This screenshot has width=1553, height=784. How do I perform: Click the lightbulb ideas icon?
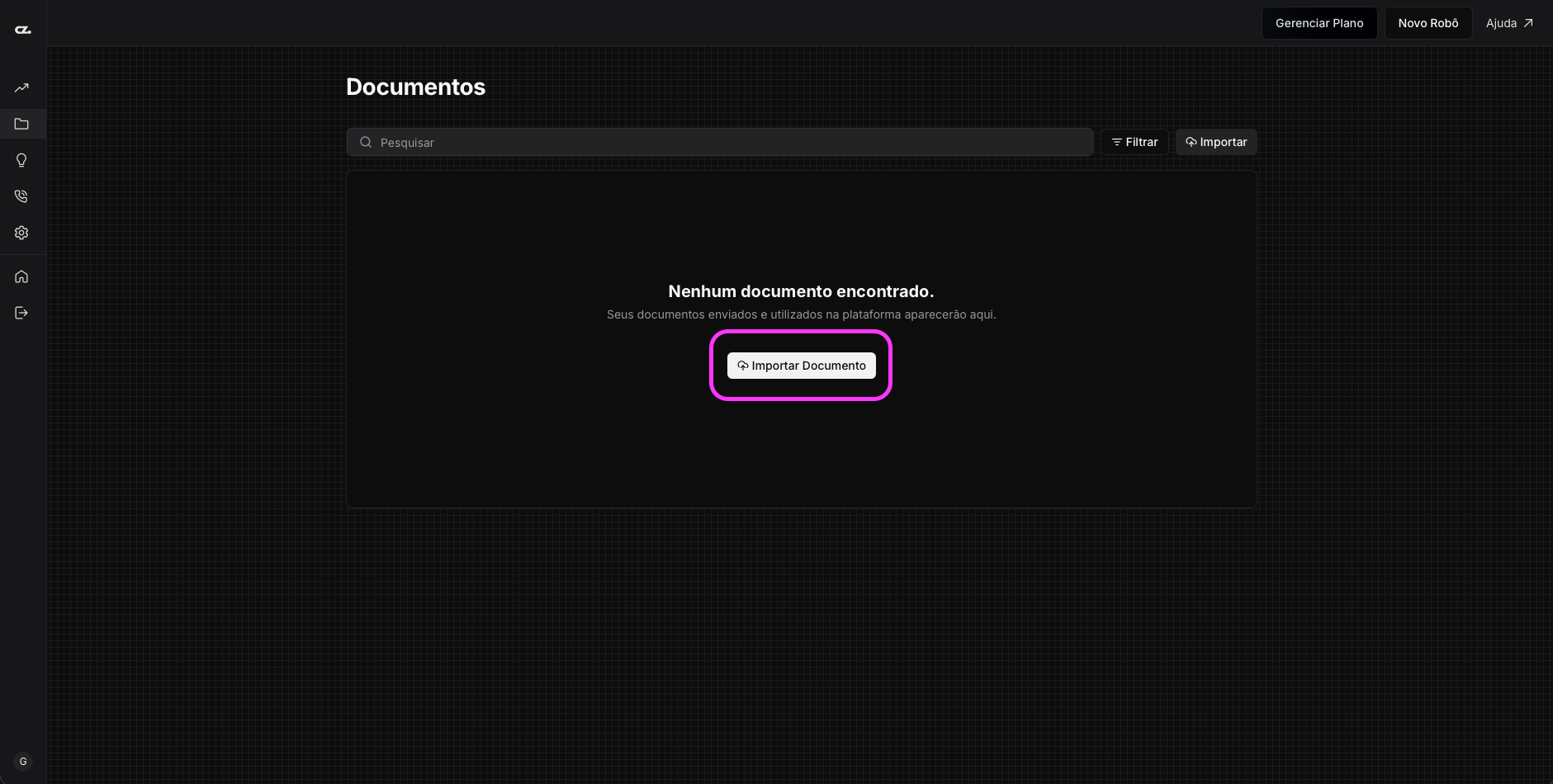point(21,160)
